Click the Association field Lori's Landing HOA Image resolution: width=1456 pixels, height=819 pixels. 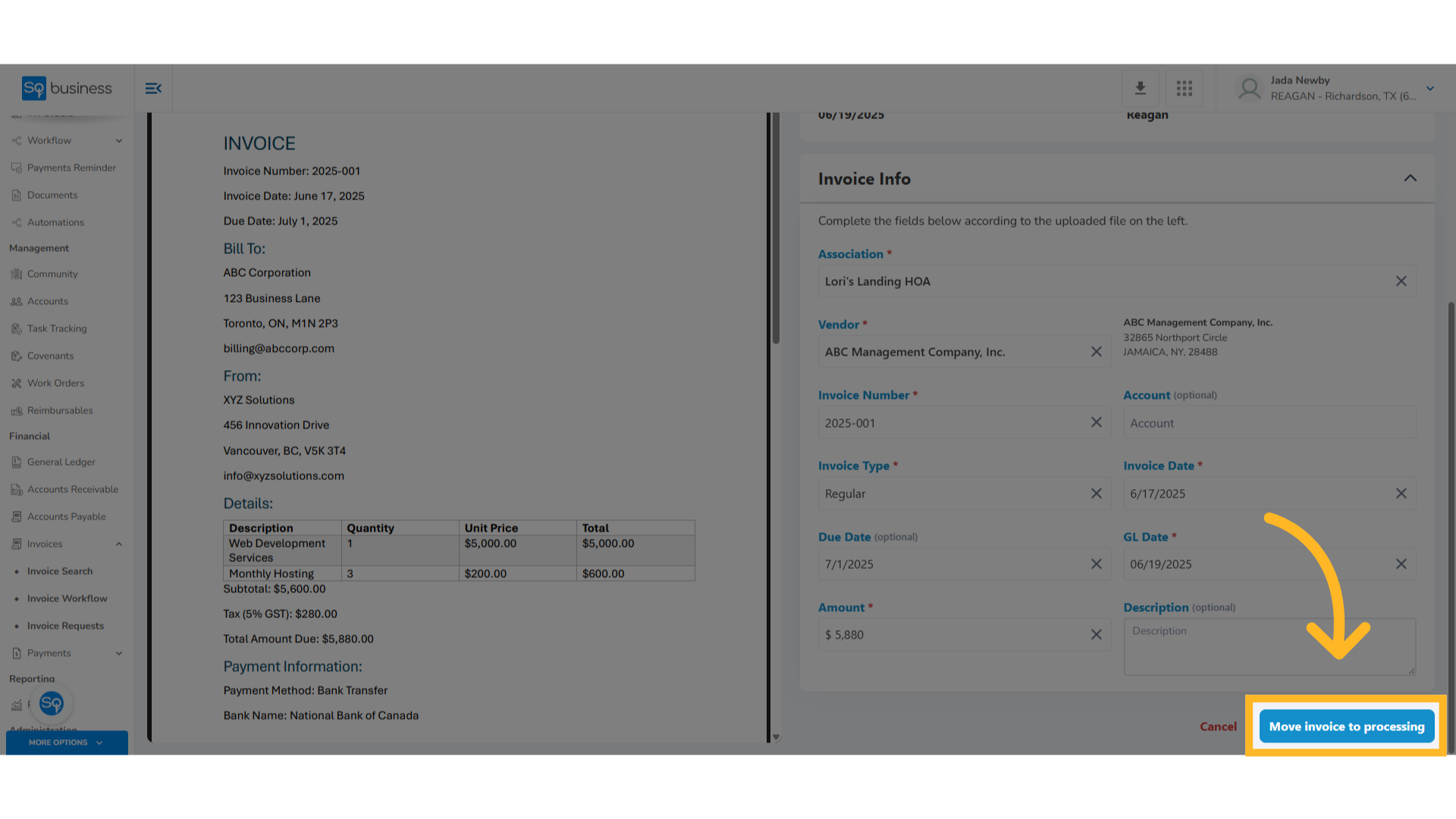click(x=1116, y=281)
